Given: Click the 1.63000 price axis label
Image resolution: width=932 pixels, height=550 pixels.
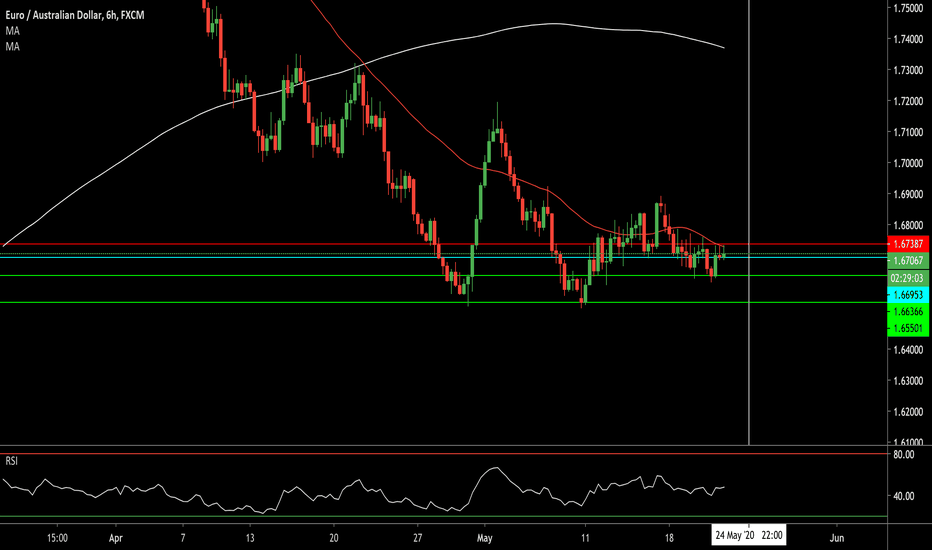Looking at the screenshot, I should (x=908, y=381).
